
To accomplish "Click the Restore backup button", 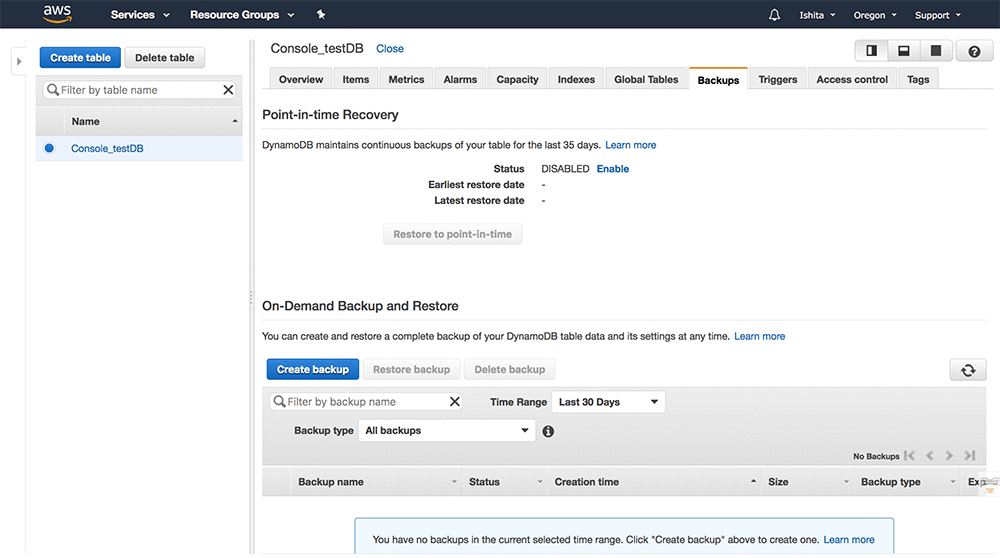I will (411, 369).
